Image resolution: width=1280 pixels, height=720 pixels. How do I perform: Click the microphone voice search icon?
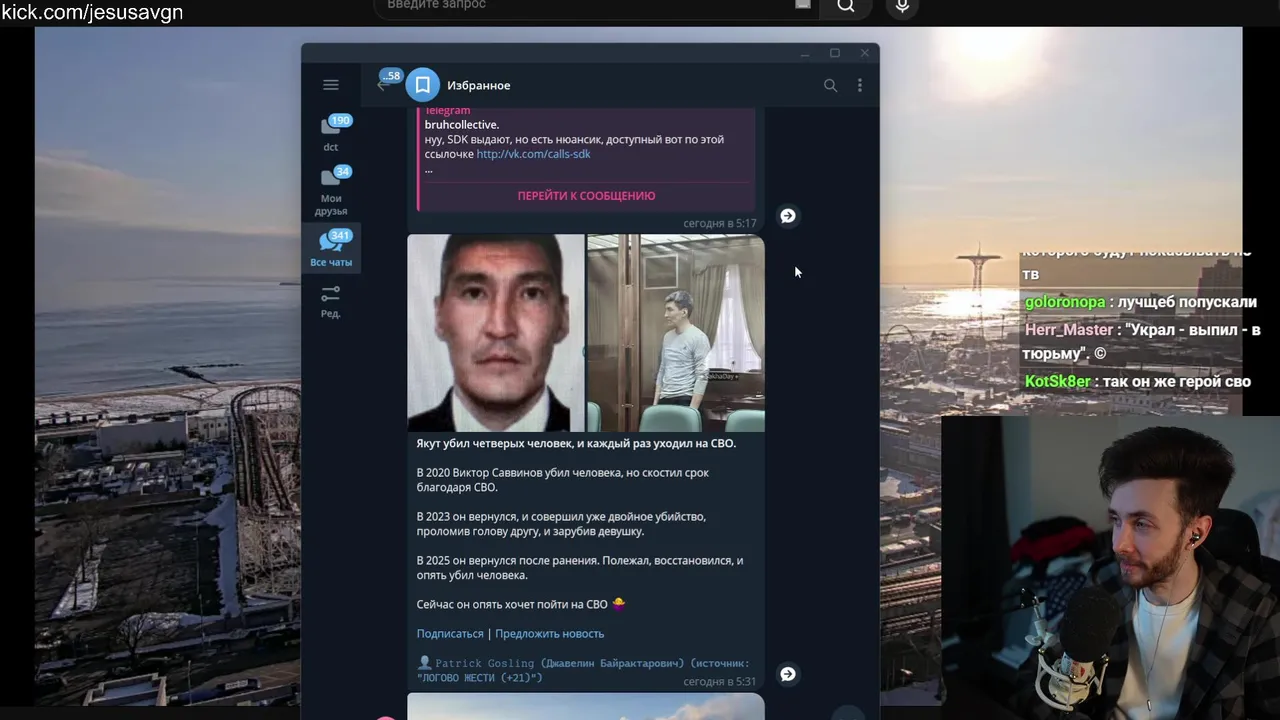[902, 6]
